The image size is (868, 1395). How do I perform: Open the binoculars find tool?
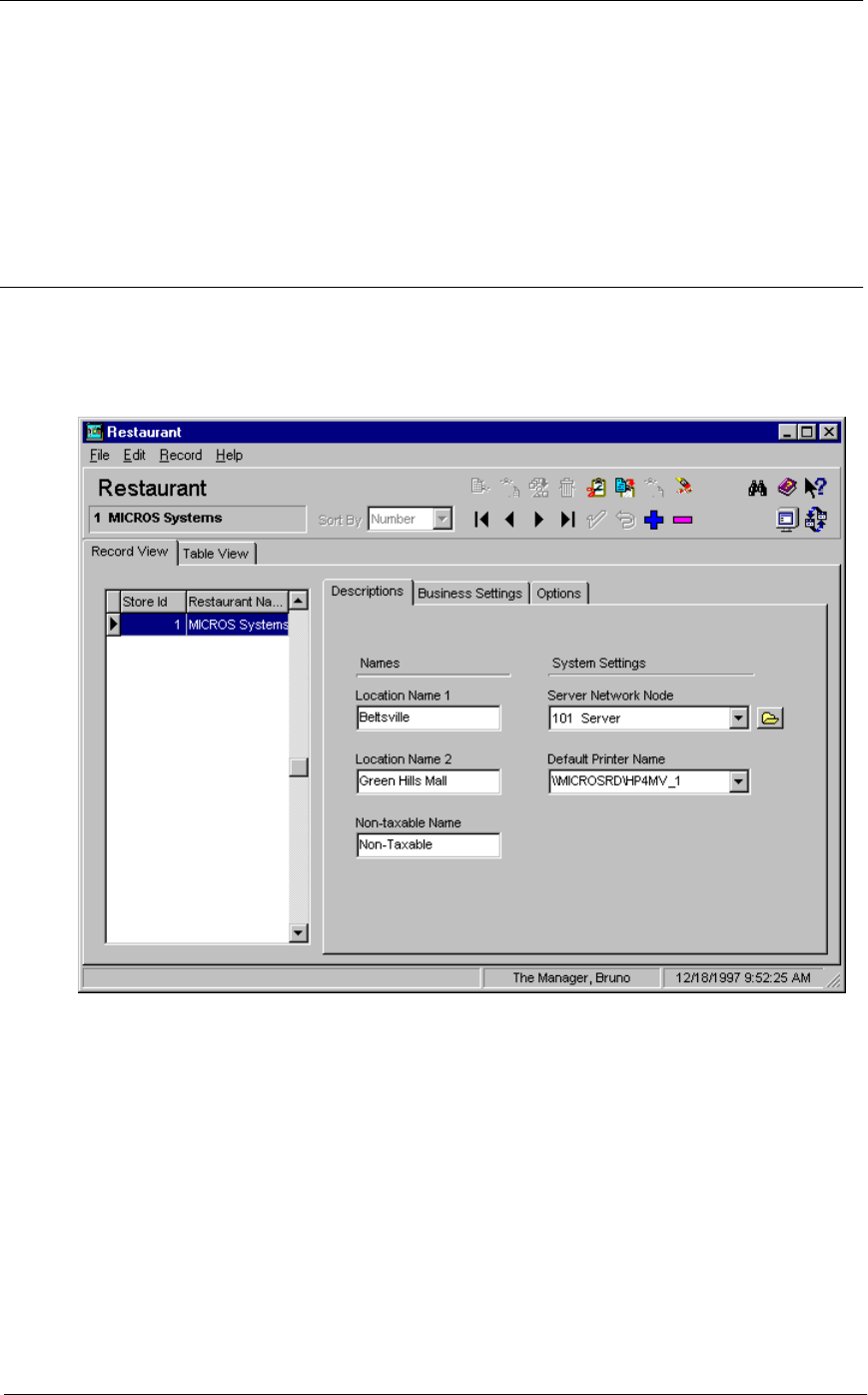[x=757, y=488]
